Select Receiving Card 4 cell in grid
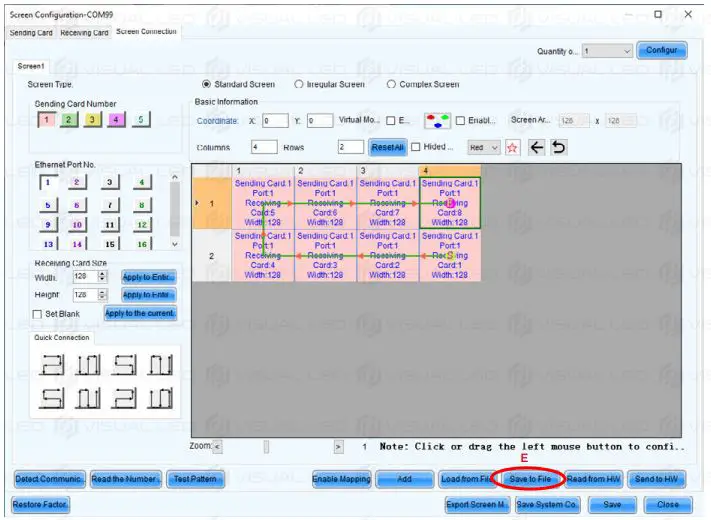Image resolution: width=711 pixels, height=520 pixels. 263,256
